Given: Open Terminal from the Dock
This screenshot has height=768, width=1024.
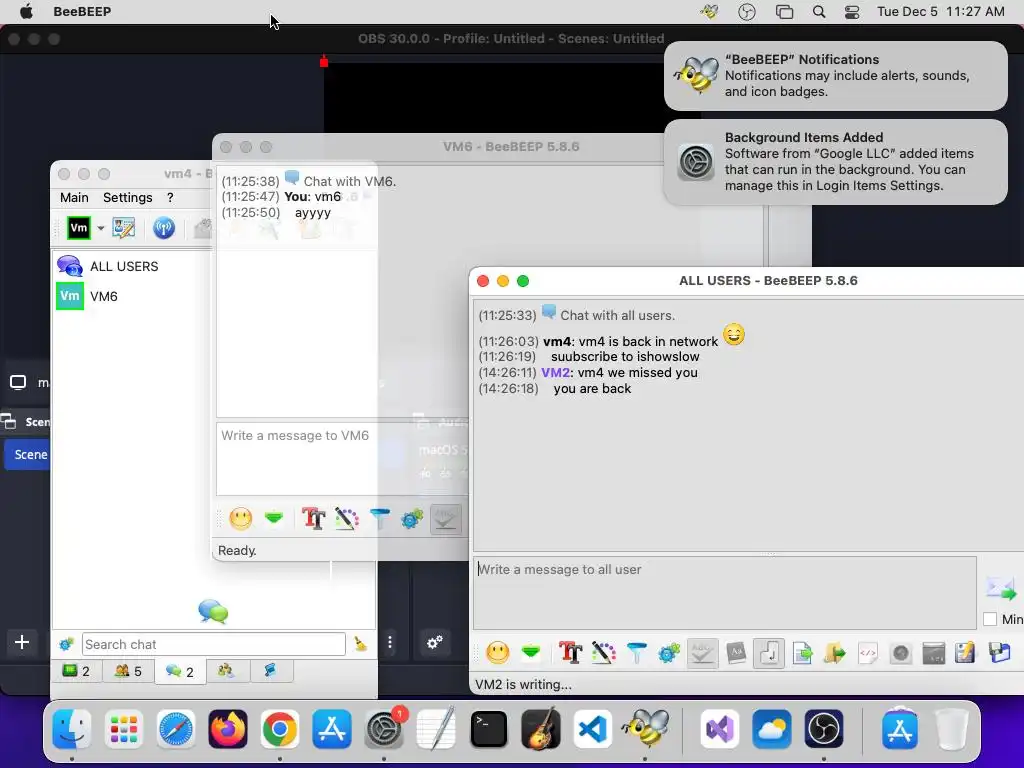Looking at the screenshot, I should [488, 729].
